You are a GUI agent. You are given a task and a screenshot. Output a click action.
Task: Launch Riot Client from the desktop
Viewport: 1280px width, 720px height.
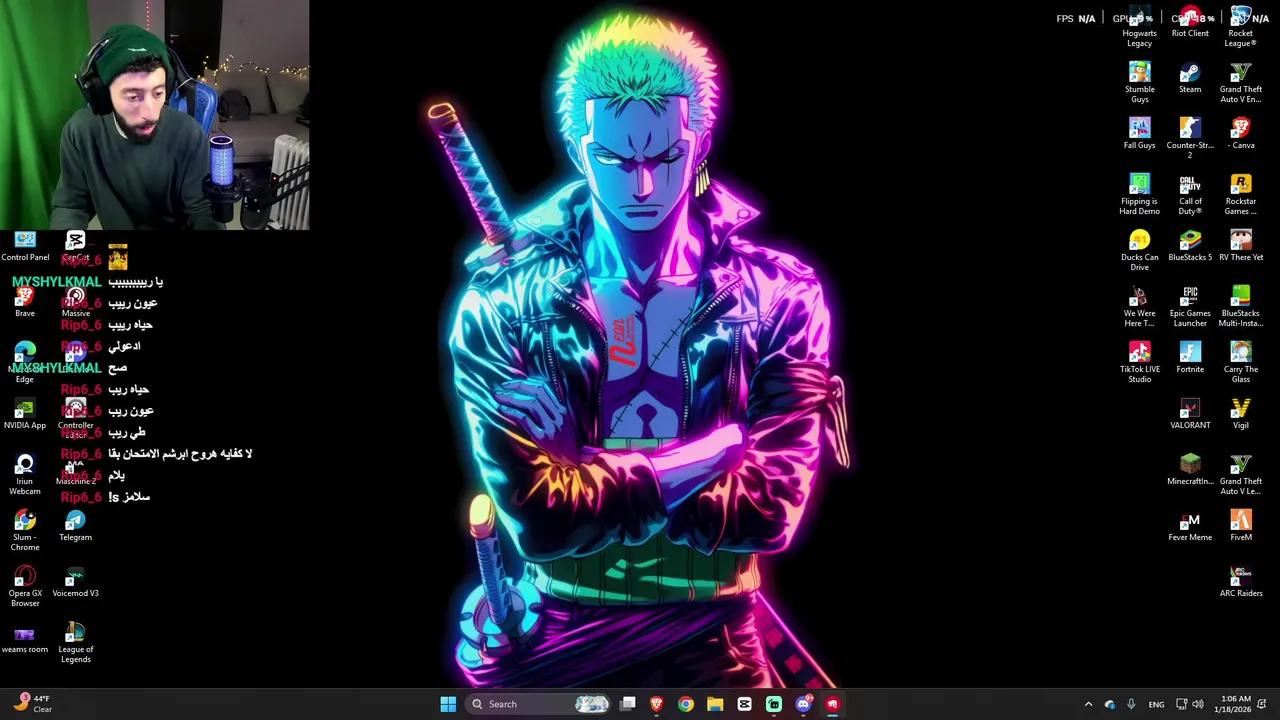(x=1190, y=22)
